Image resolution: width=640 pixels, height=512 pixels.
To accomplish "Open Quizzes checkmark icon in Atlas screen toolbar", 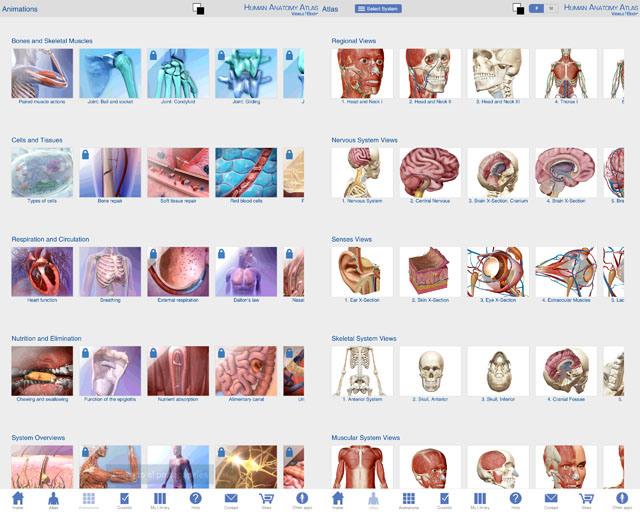I will (444, 499).
